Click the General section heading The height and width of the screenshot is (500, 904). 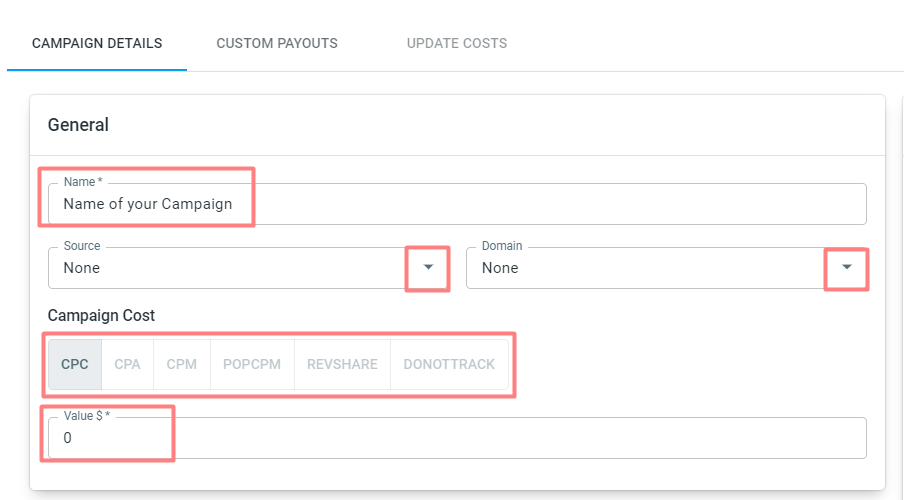point(78,125)
